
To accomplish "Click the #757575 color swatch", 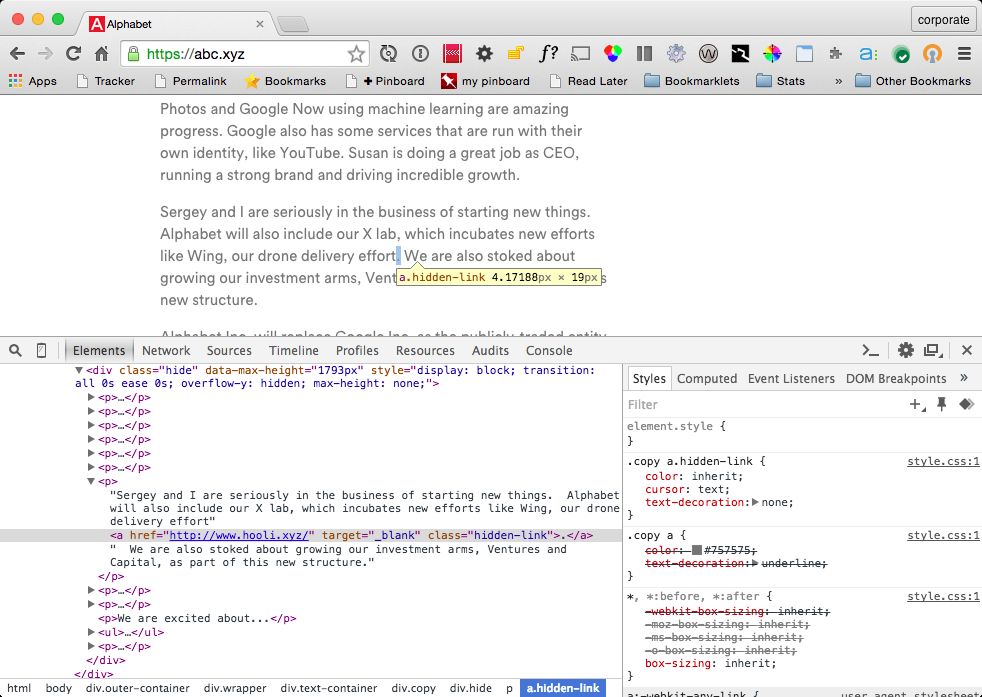I will [x=697, y=550].
